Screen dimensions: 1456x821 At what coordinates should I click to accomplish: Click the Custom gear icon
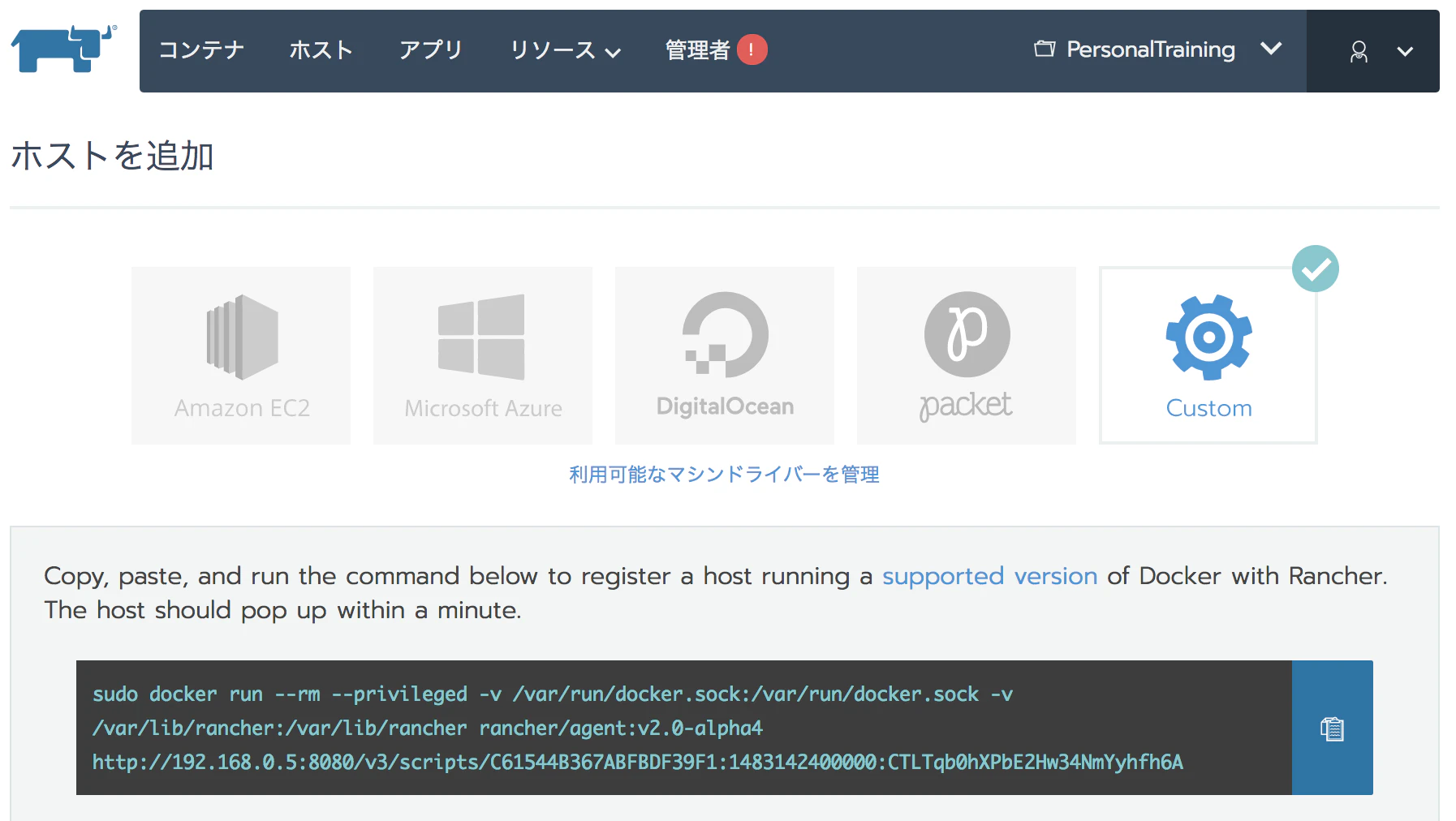tap(1208, 336)
